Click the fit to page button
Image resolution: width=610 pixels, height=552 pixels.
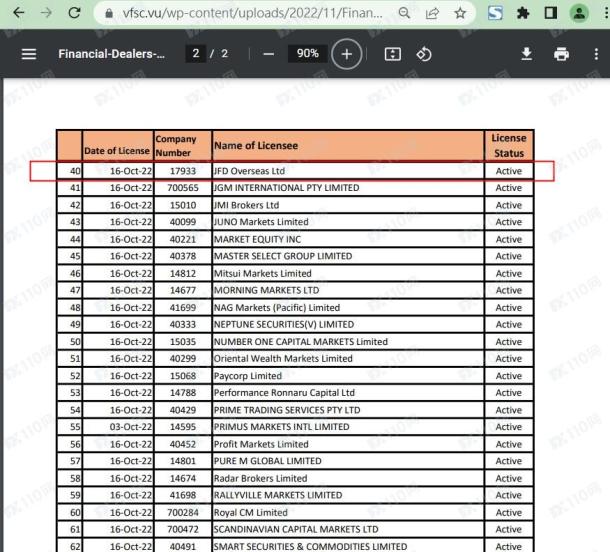(x=393, y=54)
